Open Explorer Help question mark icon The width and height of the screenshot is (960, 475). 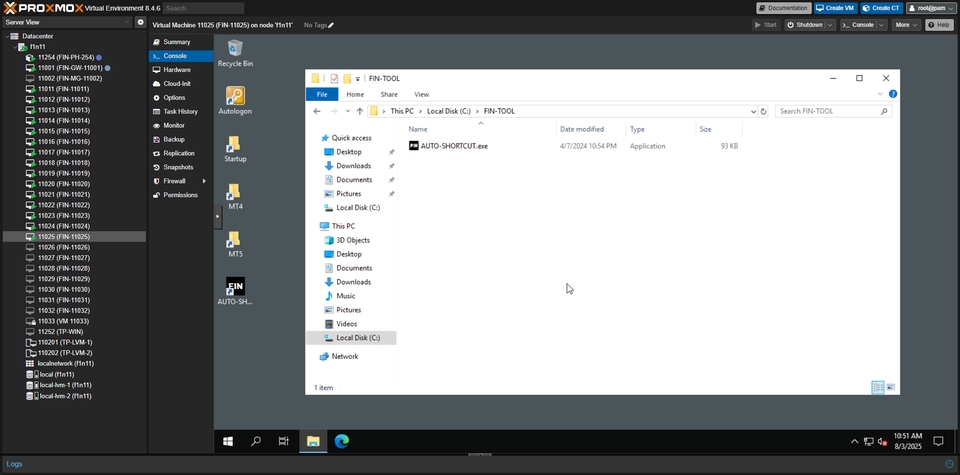click(893, 94)
